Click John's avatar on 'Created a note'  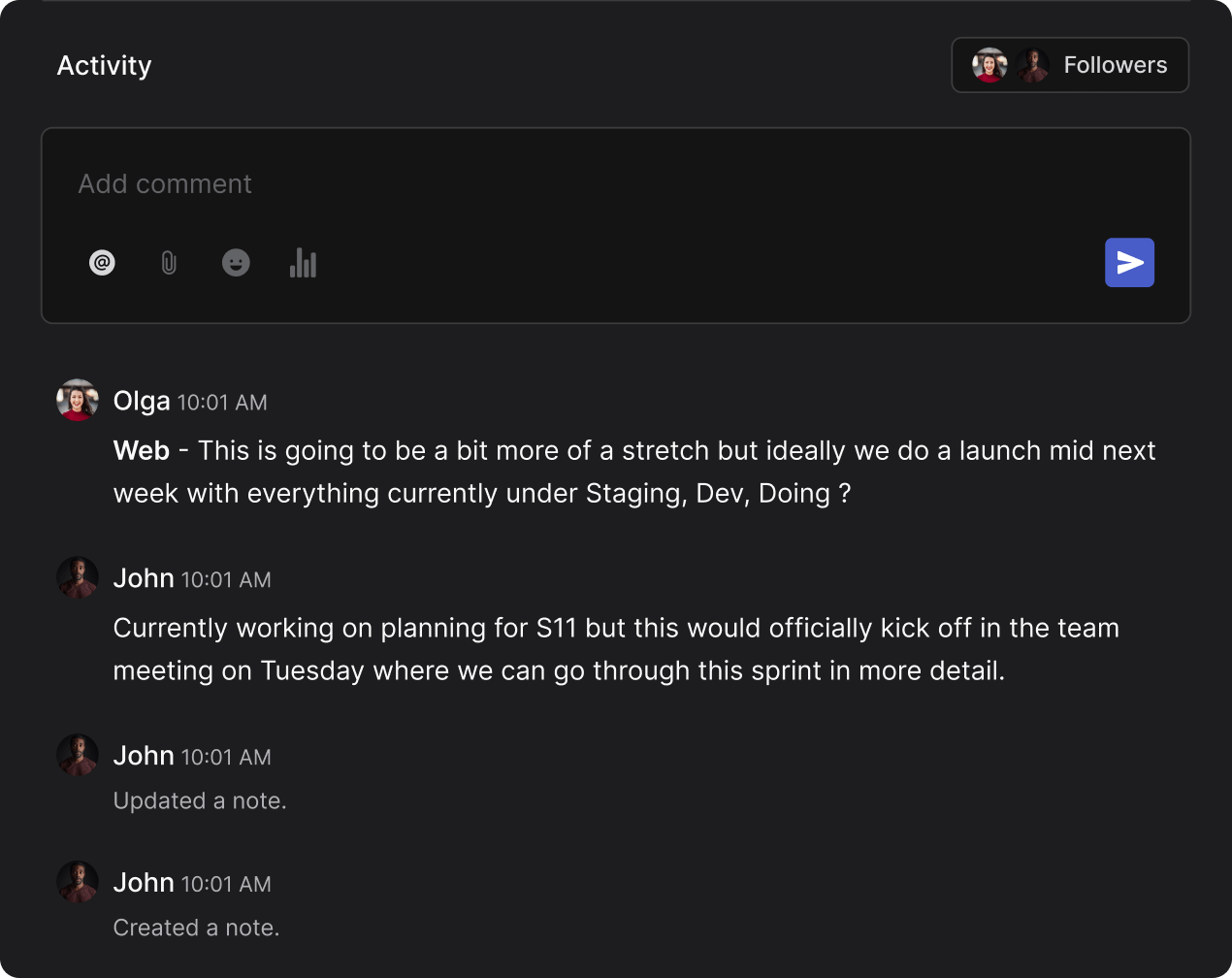click(x=78, y=882)
